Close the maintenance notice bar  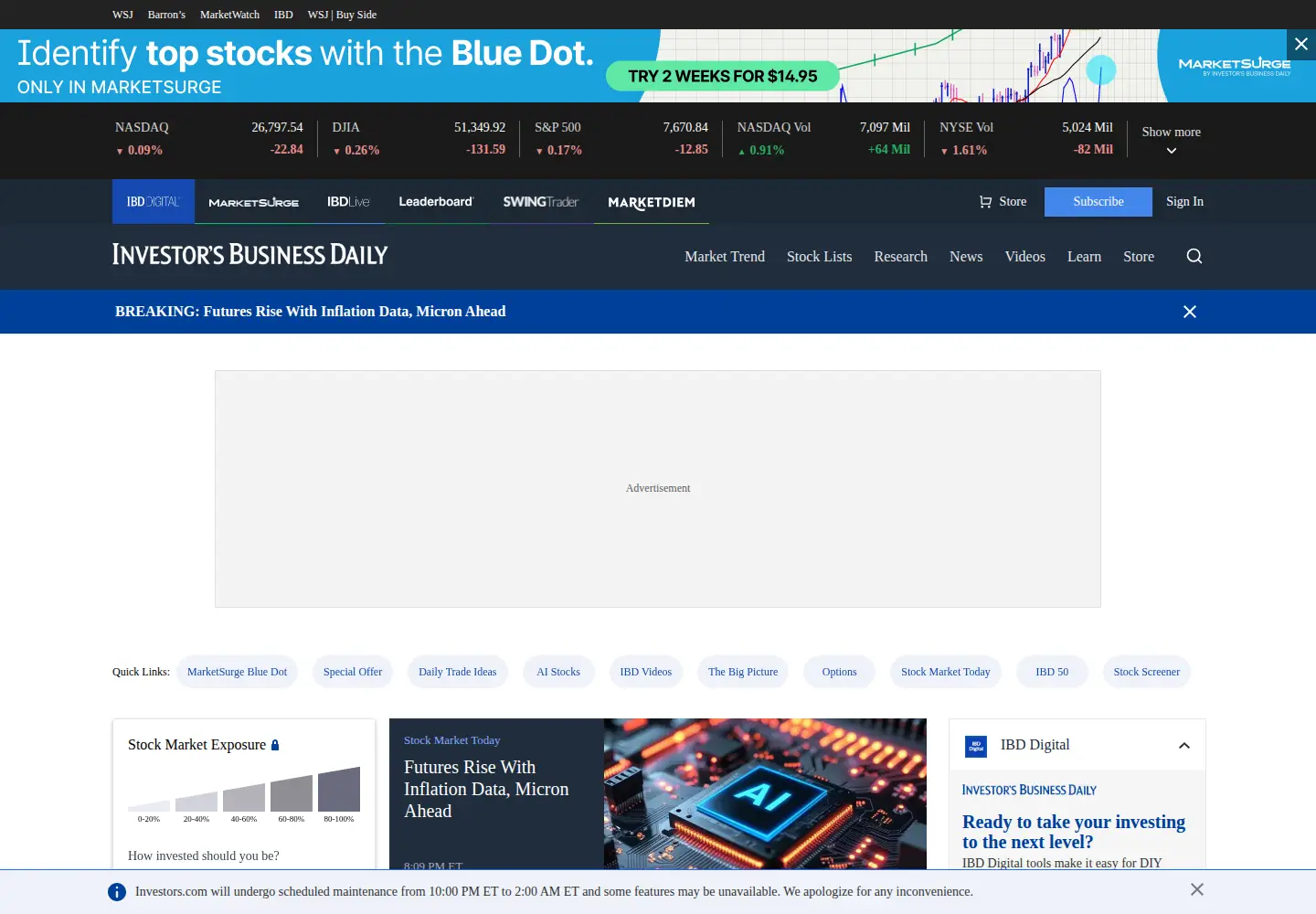1197,889
